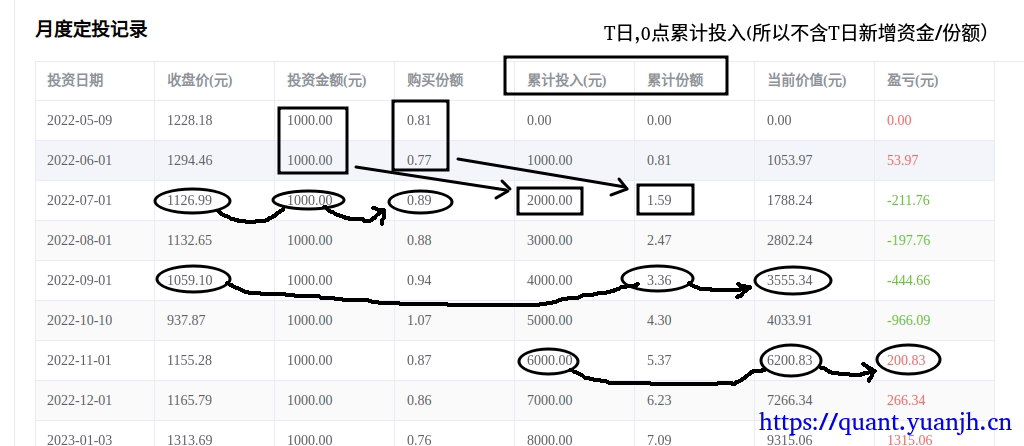Click the 月度定投记录 section title
The image size is (1024, 446).
pos(92,30)
